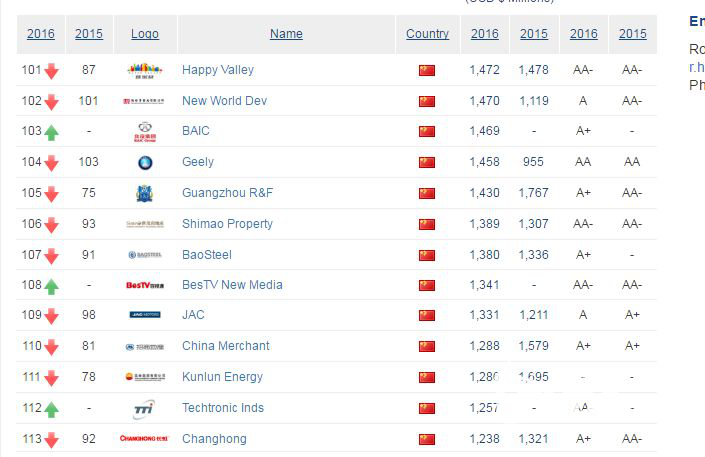Click the green up arrow beside rank 103
The height and width of the screenshot is (457, 705).
coord(51,132)
